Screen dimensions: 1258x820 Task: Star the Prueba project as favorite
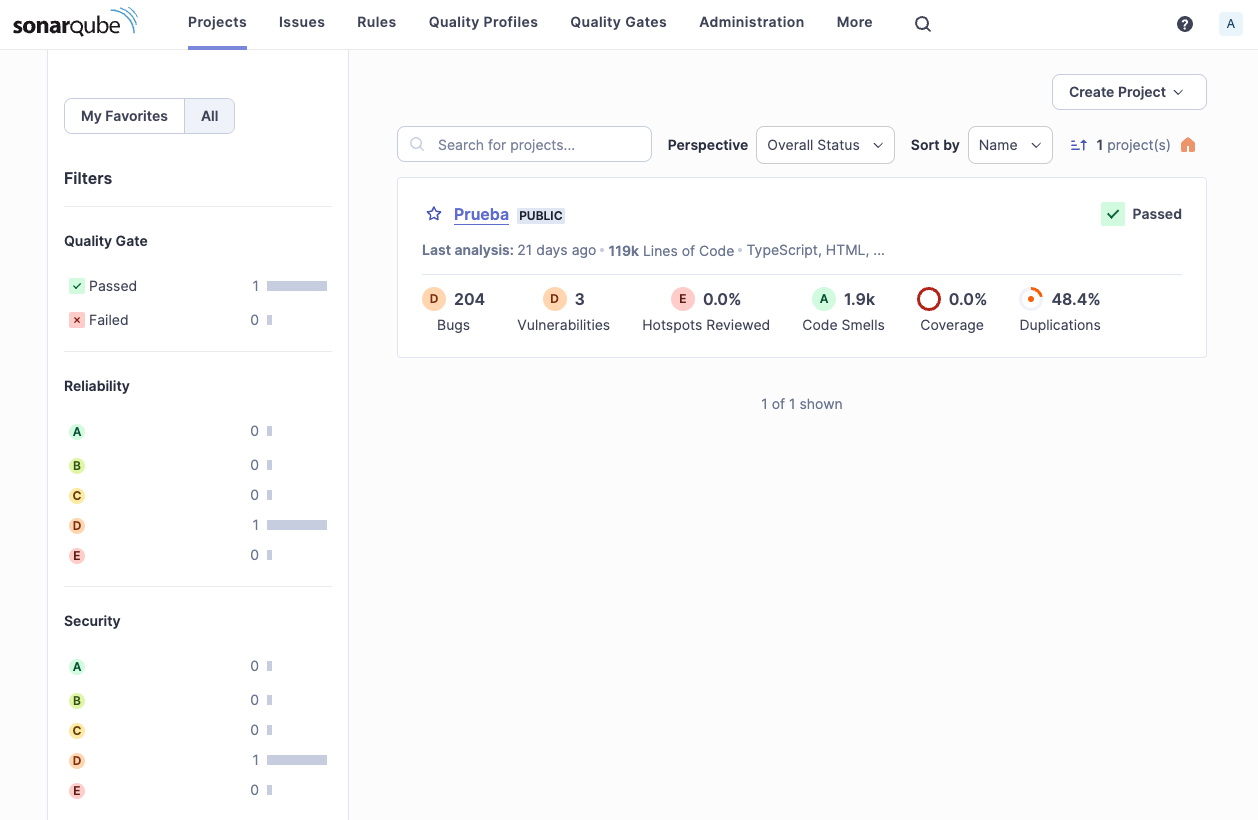(434, 214)
